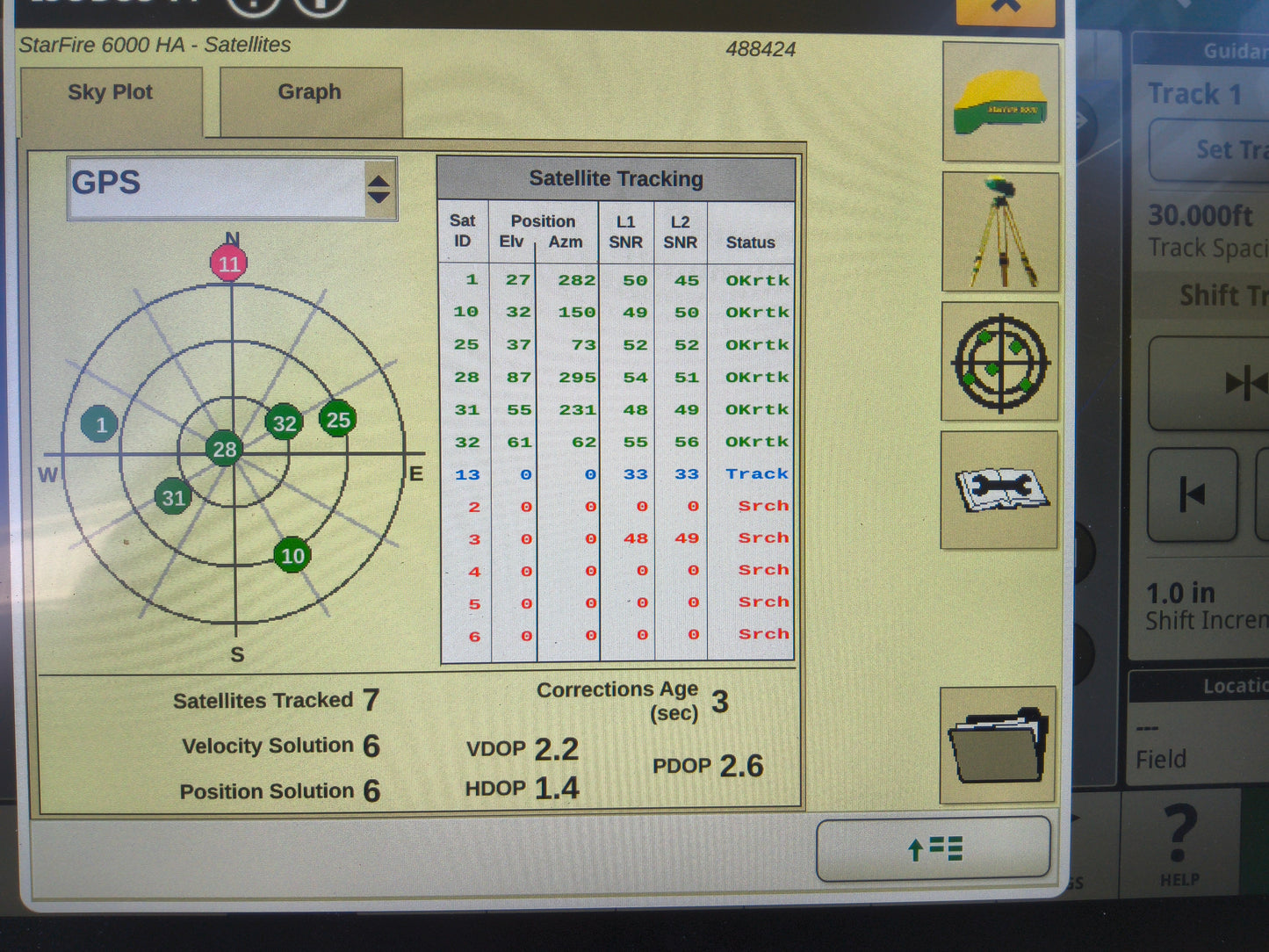Image resolution: width=1269 pixels, height=952 pixels.
Task: Open the GPS constellation dropdown
Action: (x=233, y=188)
